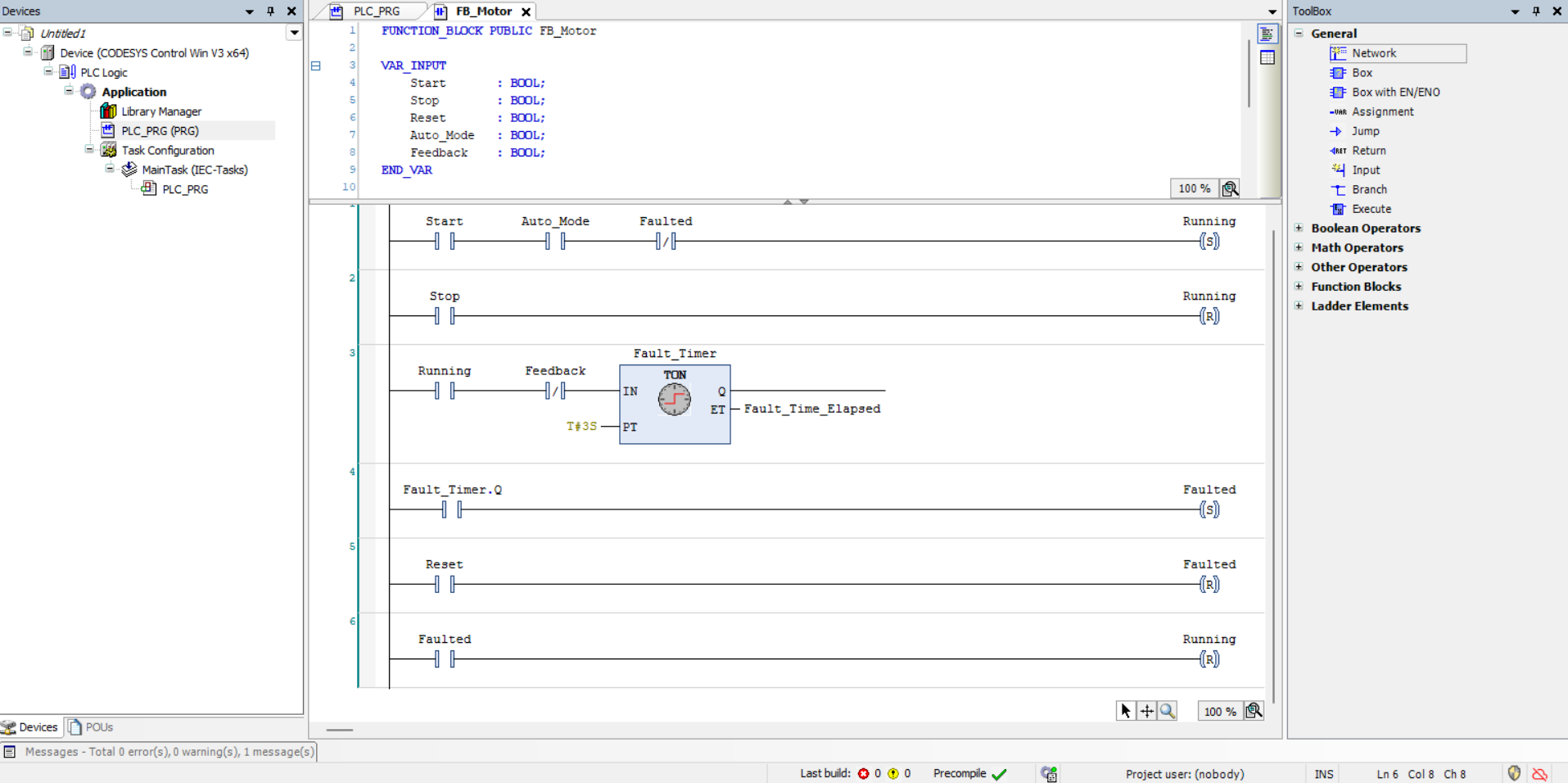Select PLC_PRG (PRG) in device tree
1568x783 pixels.
coord(160,131)
